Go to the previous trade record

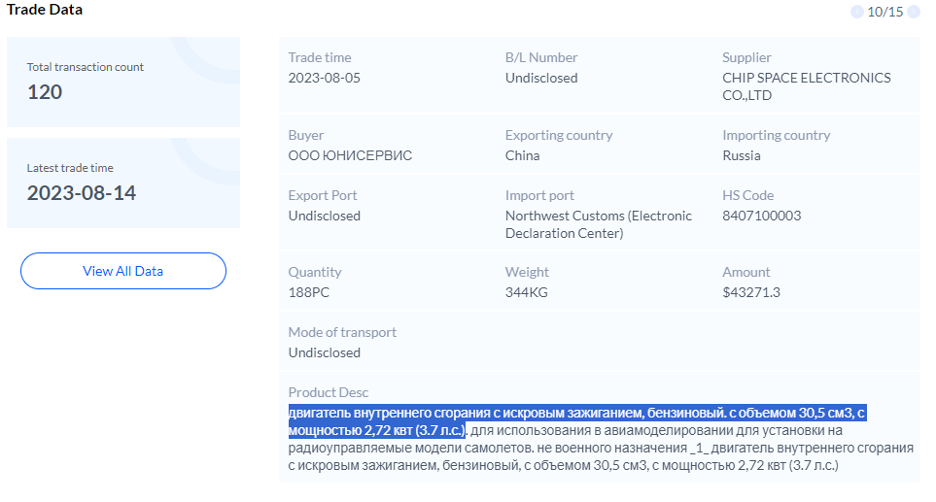pos(857,12)
